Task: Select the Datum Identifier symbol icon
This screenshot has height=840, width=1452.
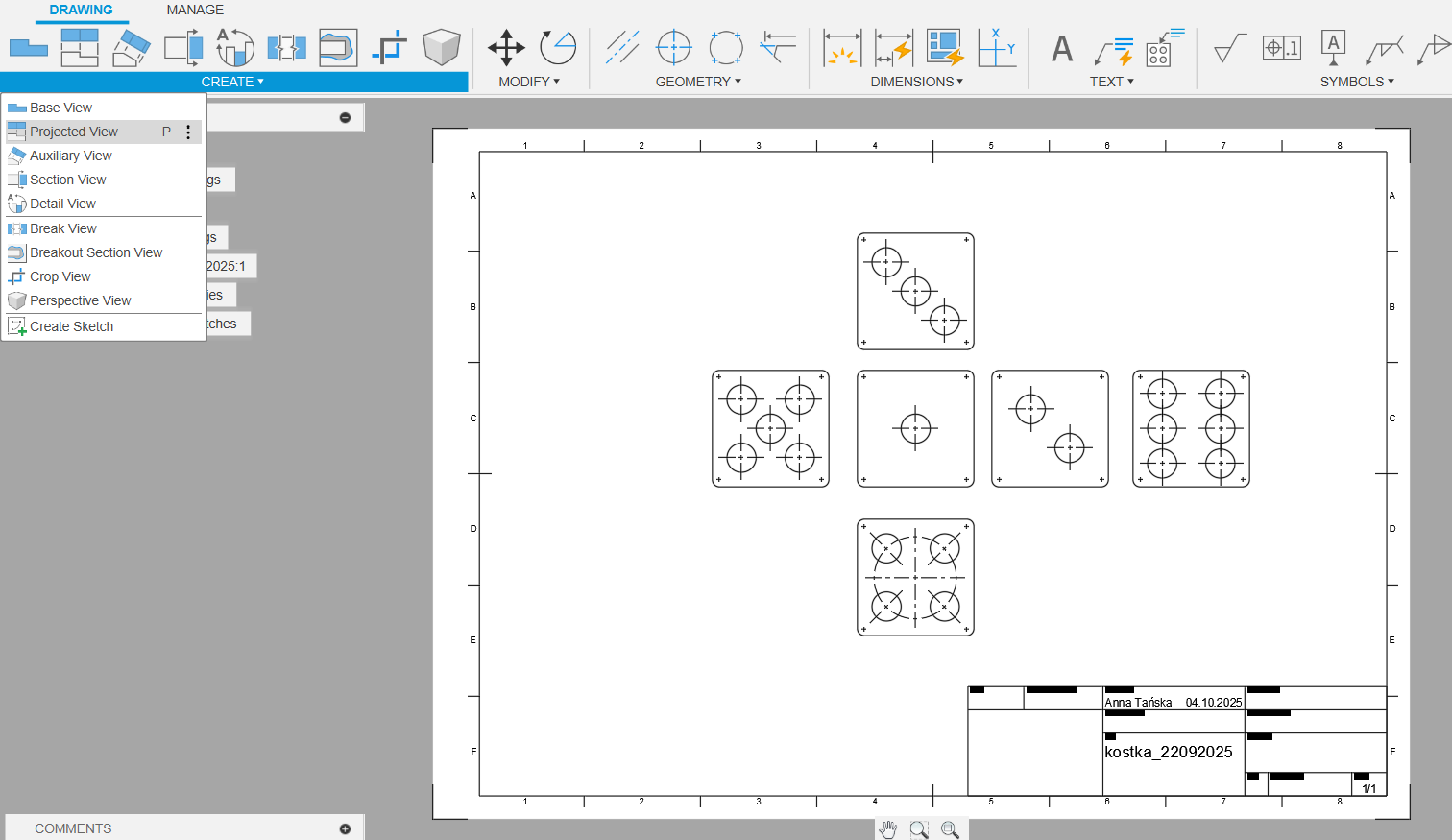Action: pos(1333,47)
